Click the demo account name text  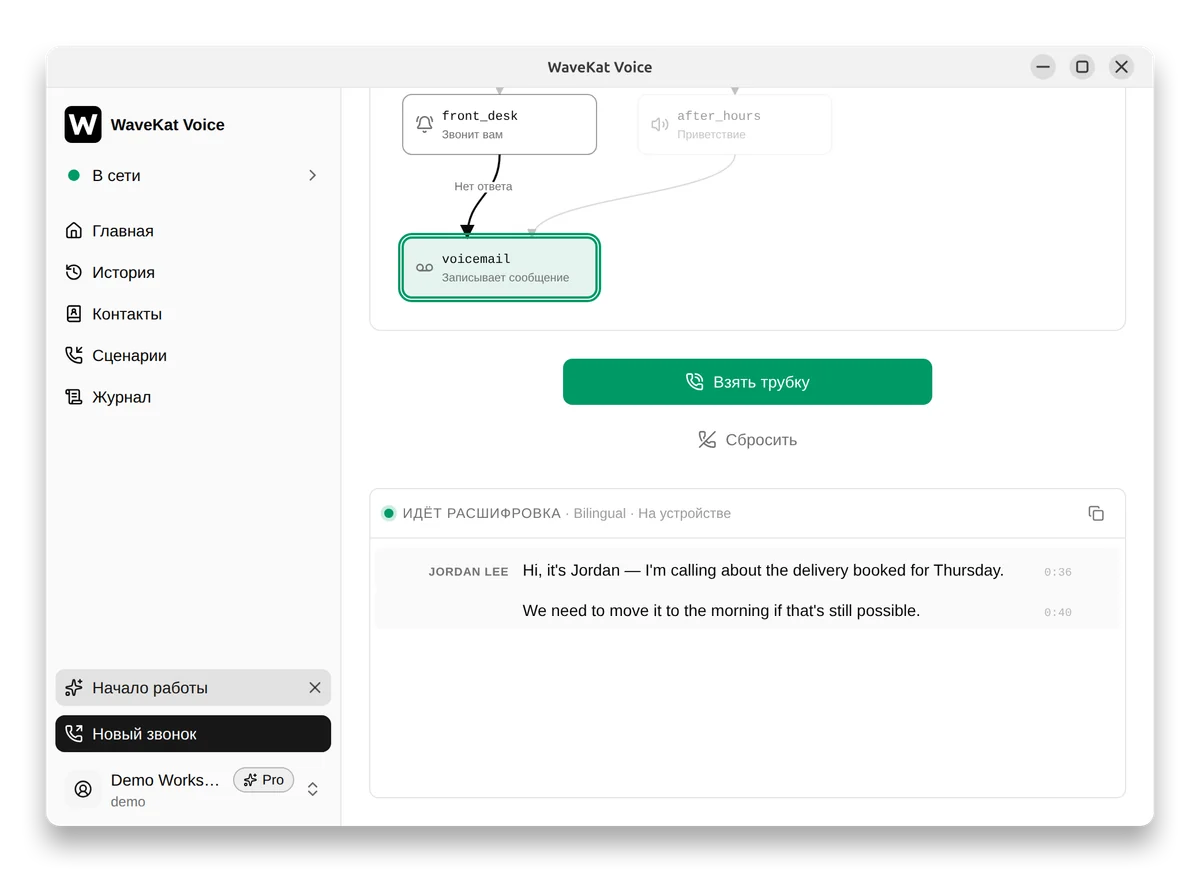tap(128, 801)
